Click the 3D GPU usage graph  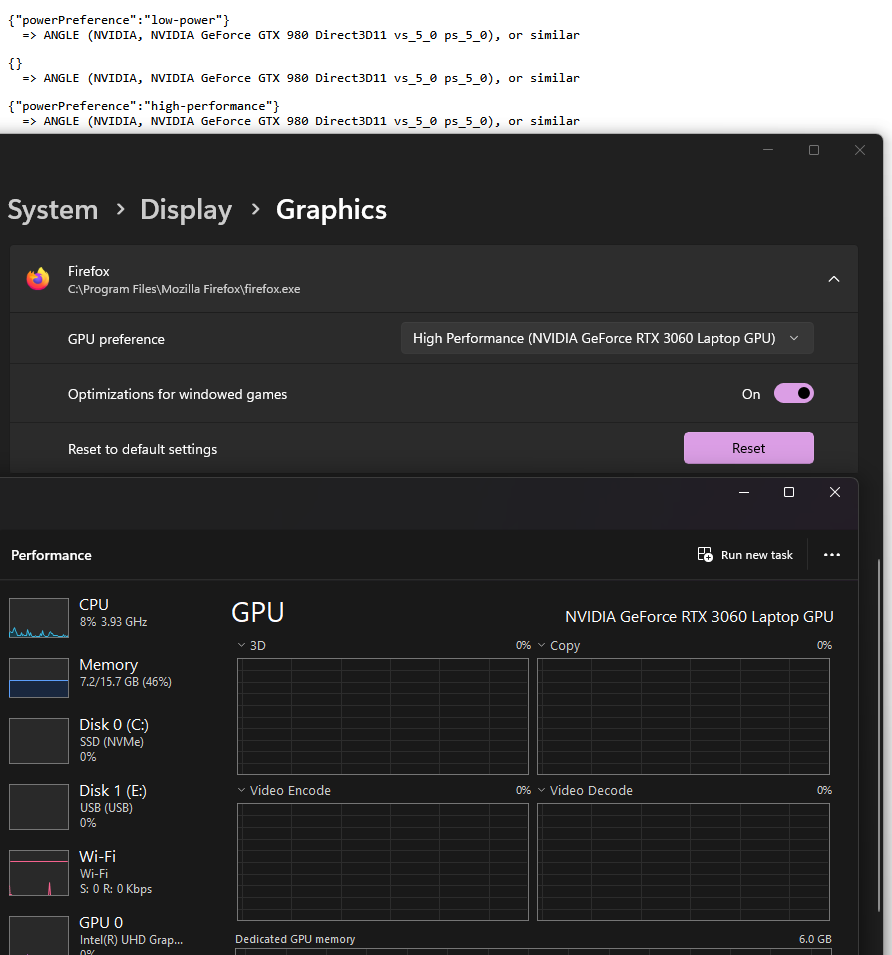tap(383, 716)
